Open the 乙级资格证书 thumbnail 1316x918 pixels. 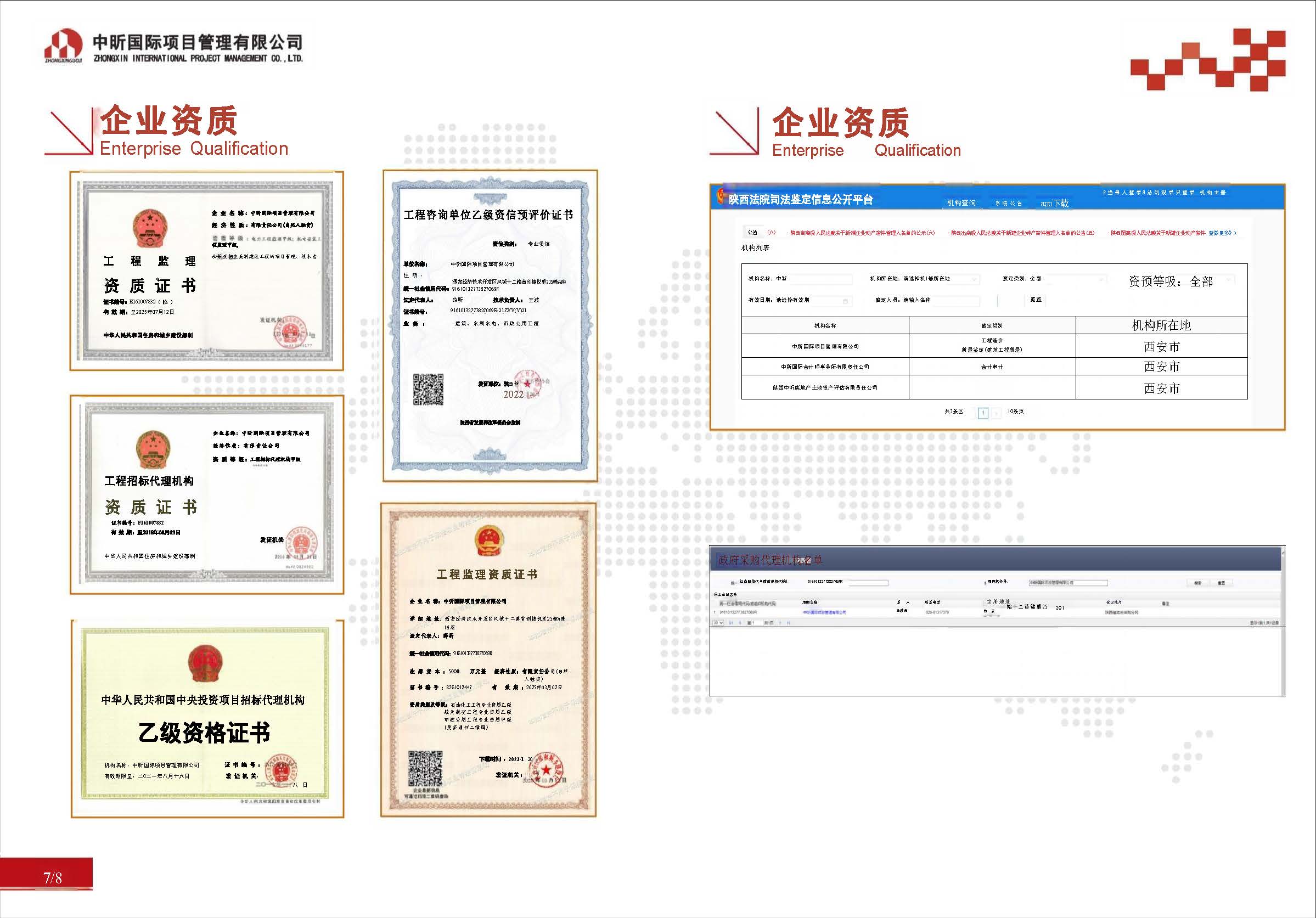click(x=207, y=718)
